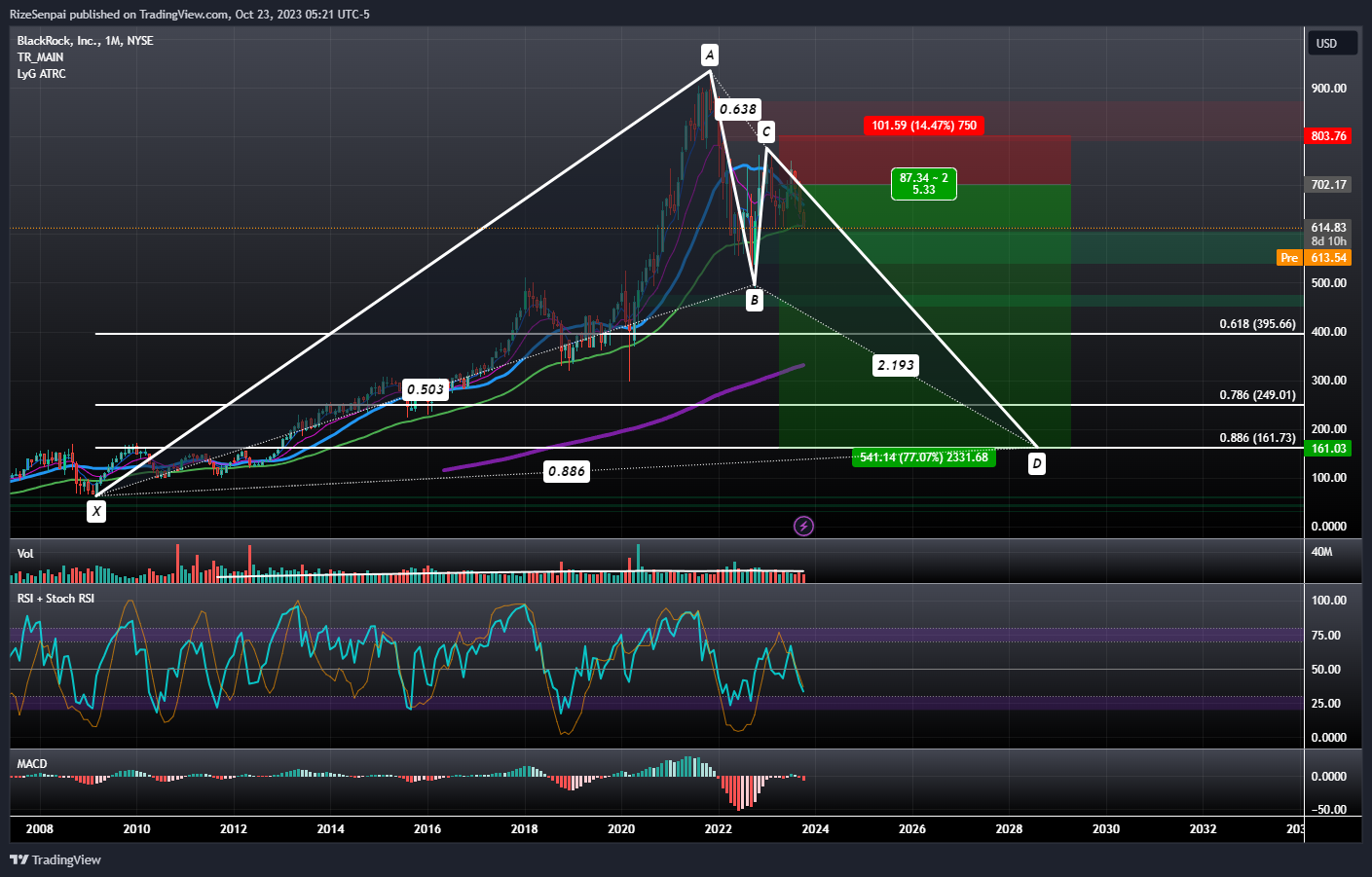This screenshot has height=877, width=1372.
Task: Click pattern point label X
Action: (x=96, y=511)
